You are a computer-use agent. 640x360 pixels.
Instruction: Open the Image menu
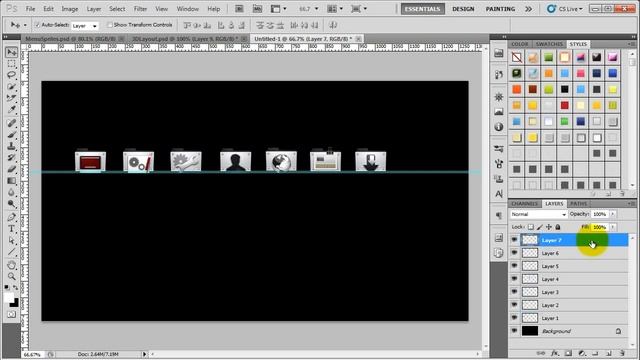click(70, 9)
